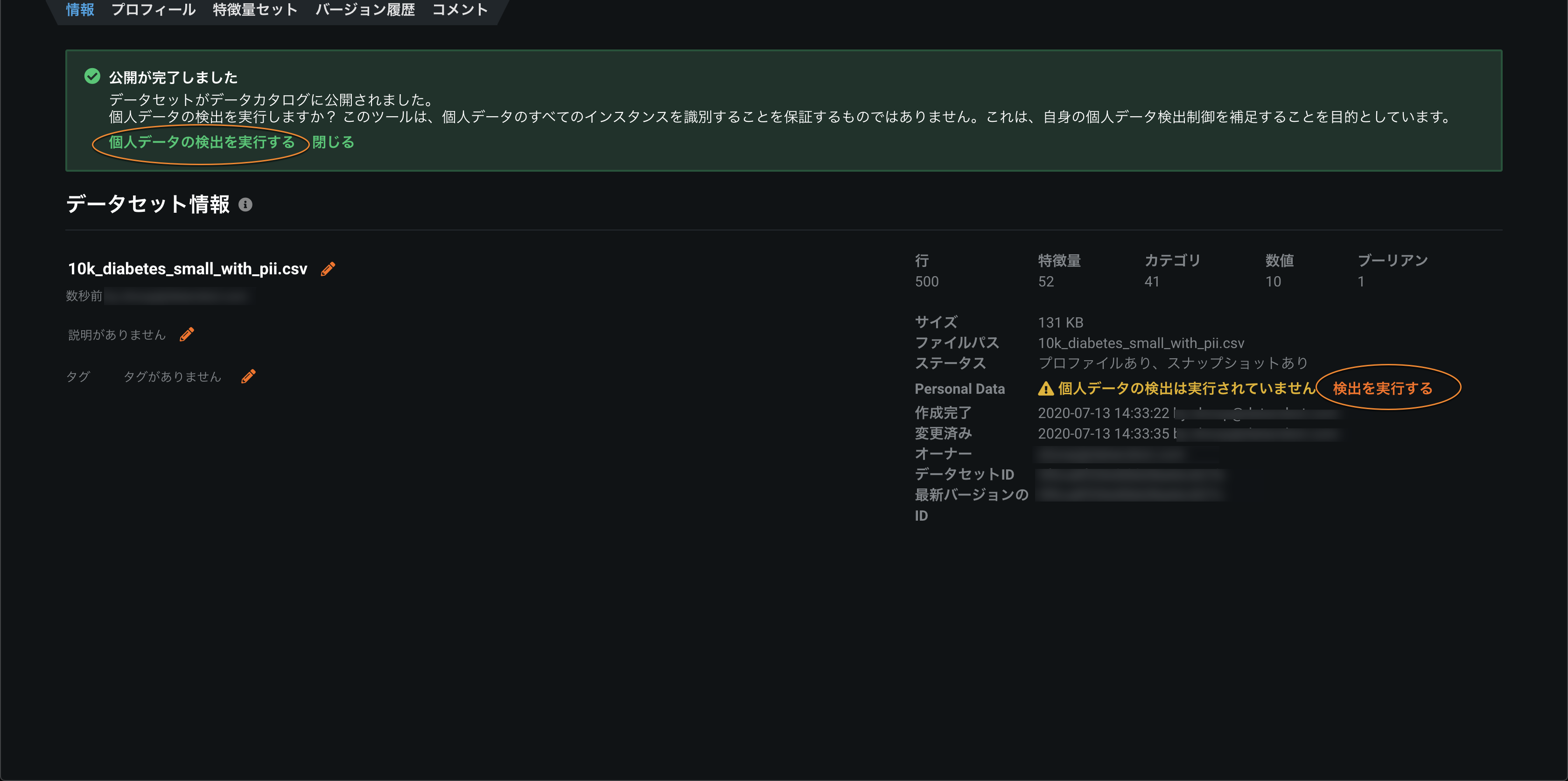This screenshot has width=1568, height=781.
Task: Click the green success checkmark icon
Action: (92, 76)
